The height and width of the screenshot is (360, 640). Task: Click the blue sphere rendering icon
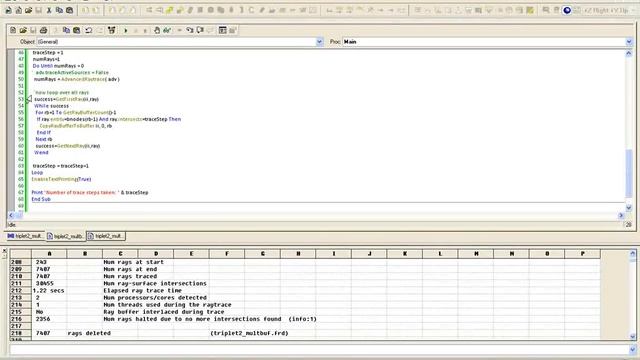(x=567, y=11)
